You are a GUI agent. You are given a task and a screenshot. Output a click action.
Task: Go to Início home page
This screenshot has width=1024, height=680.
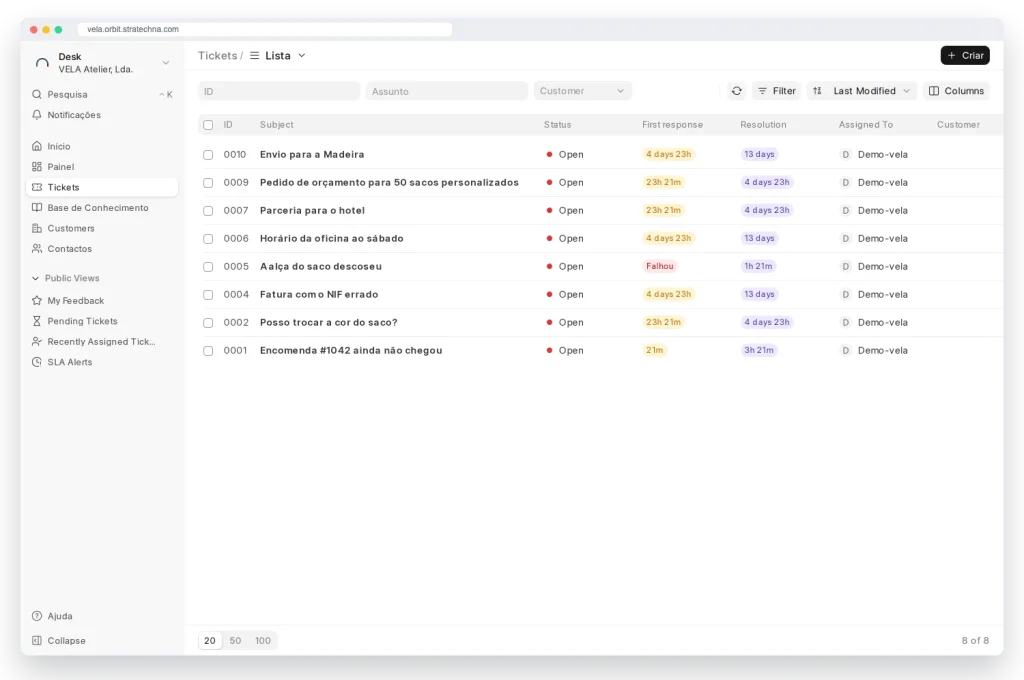[x=102, y=146]
